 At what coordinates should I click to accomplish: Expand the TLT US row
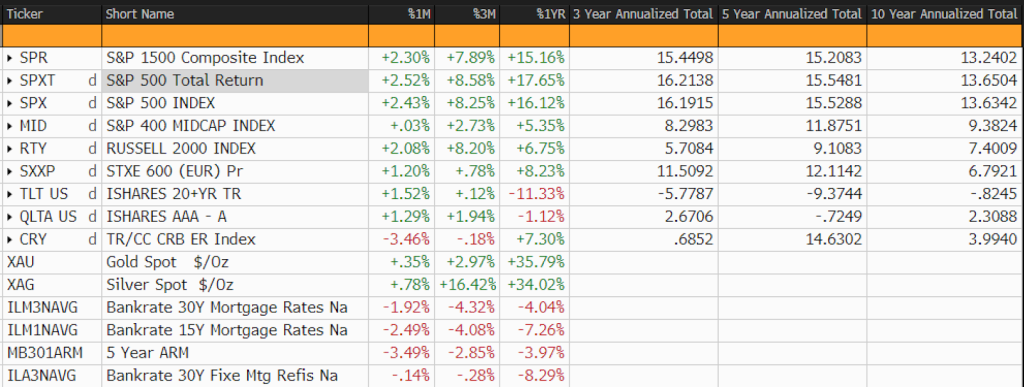click(x=10, y=194)
